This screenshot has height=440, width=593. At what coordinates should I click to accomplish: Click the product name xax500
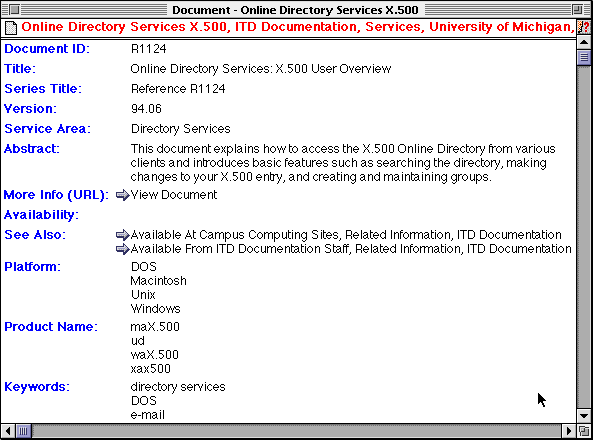[x=151, y=369]
